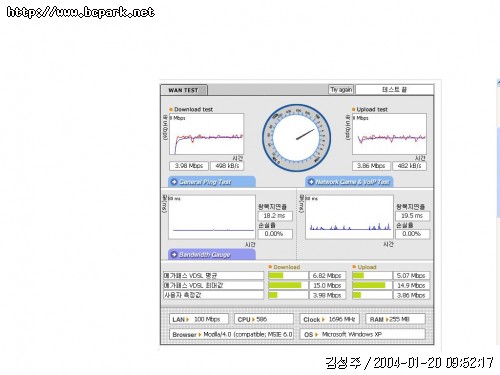Click the VoIP ping latency graph

[349, 217]
